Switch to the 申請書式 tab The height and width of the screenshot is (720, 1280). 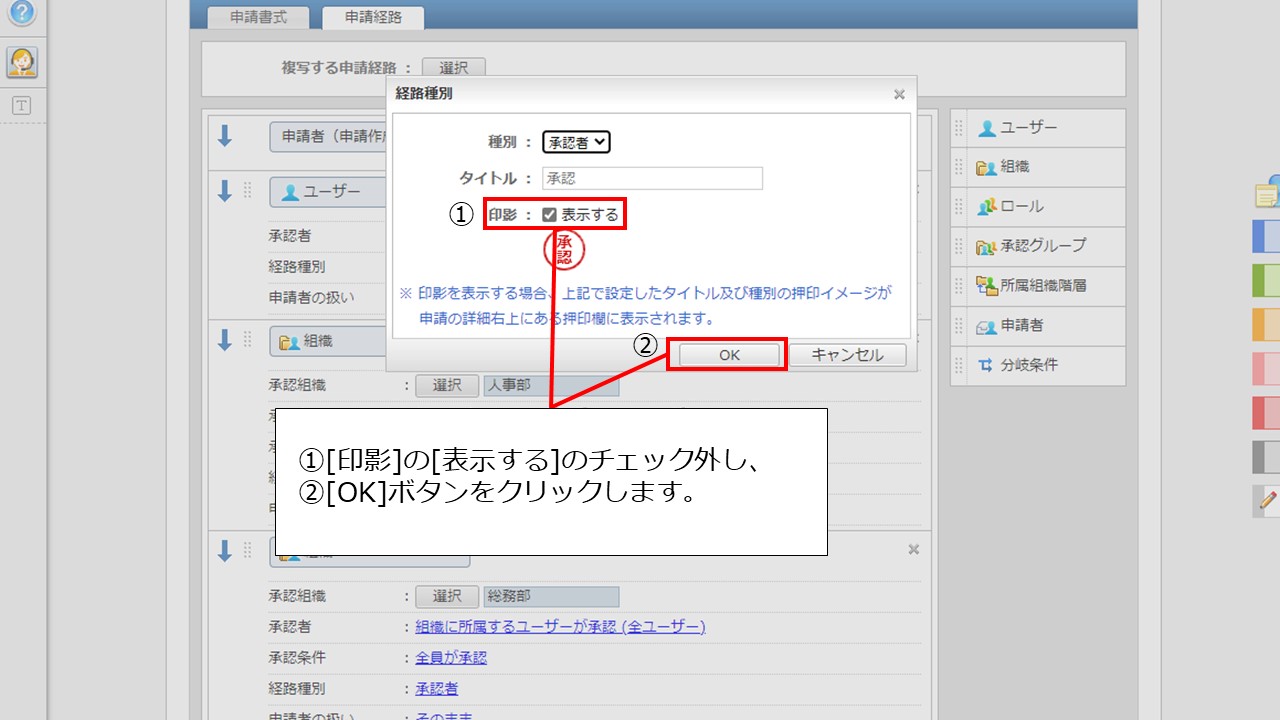coord(259,17)
